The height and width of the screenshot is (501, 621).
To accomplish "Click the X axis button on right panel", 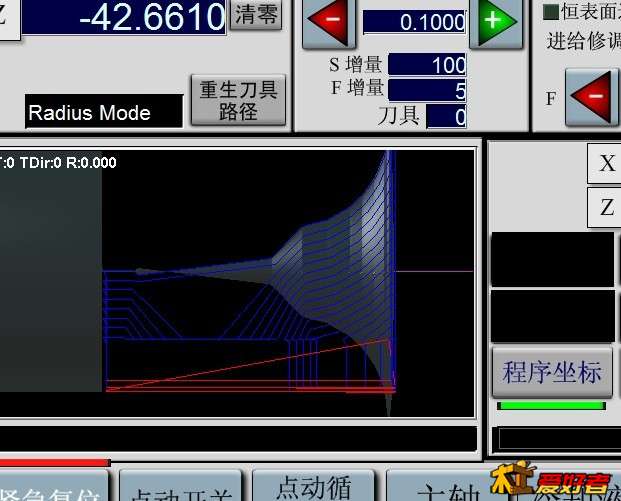I will click(x=605, y=163).
